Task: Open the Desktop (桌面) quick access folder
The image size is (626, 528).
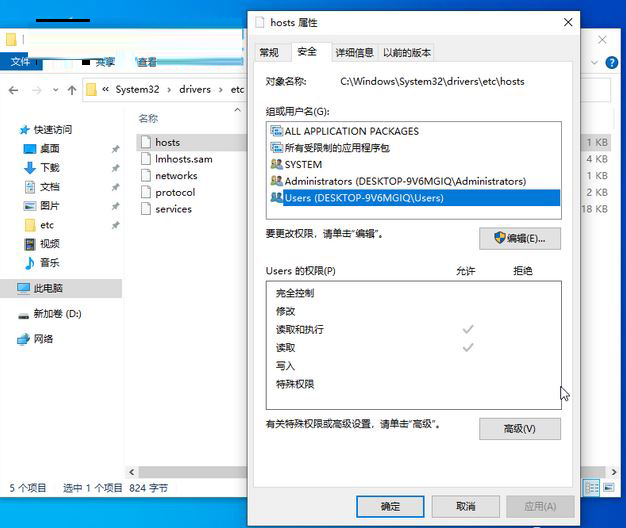Action: pos(49,148)
